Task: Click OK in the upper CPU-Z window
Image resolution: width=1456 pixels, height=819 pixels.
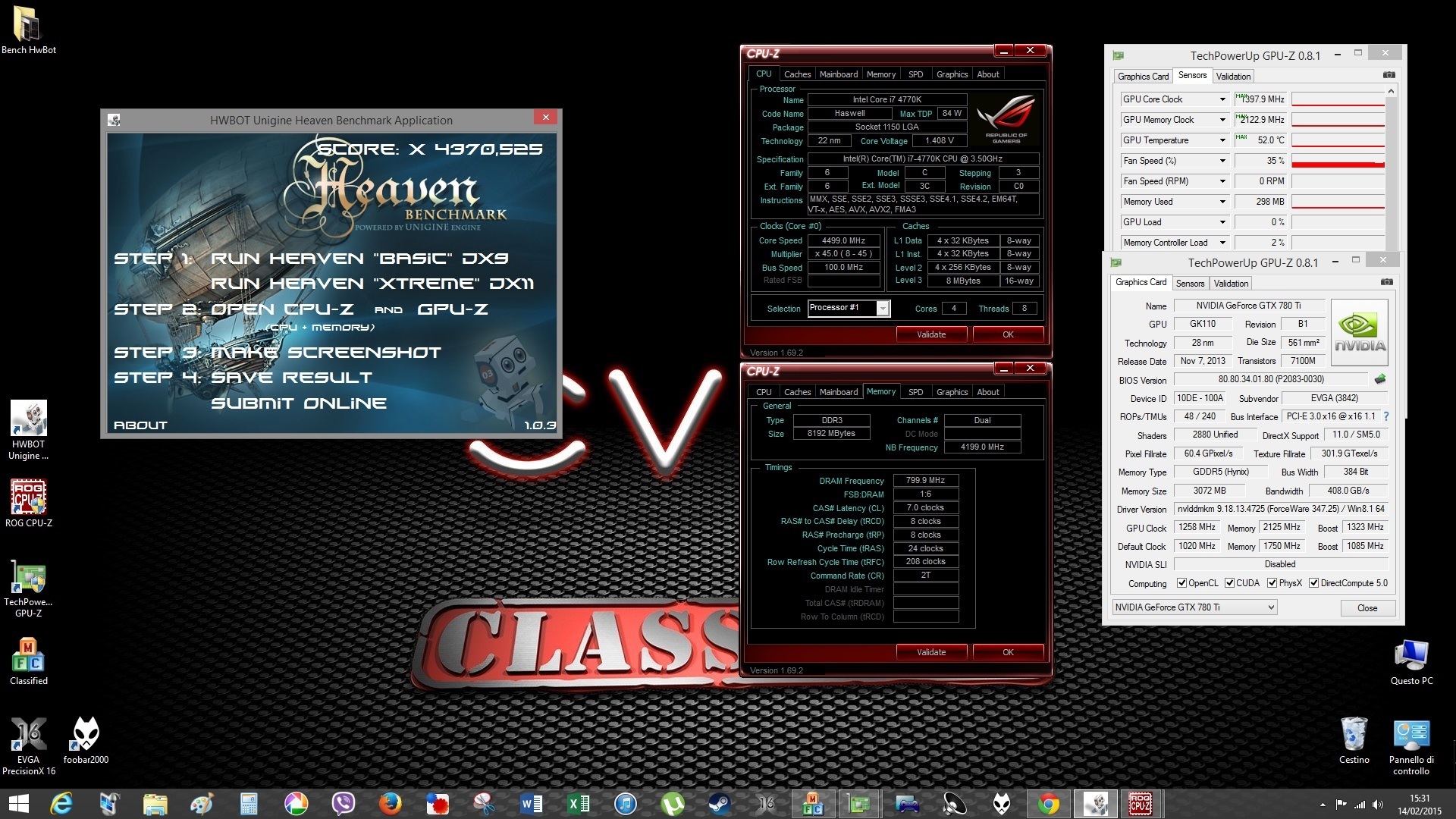Action: 1008,334
